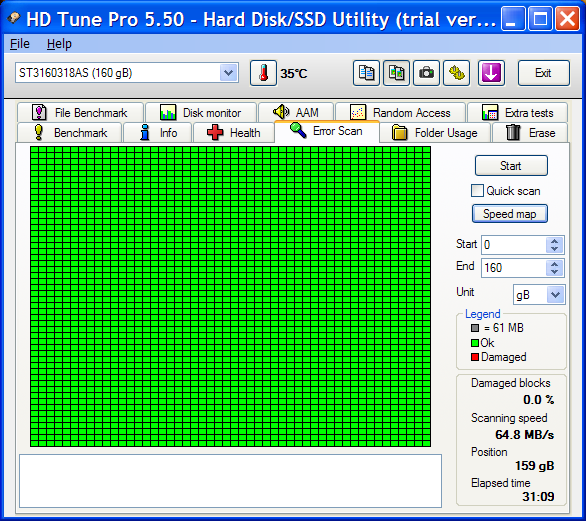Switch to the Erase tab
The image size is (586, 521).
coord(530,133)
